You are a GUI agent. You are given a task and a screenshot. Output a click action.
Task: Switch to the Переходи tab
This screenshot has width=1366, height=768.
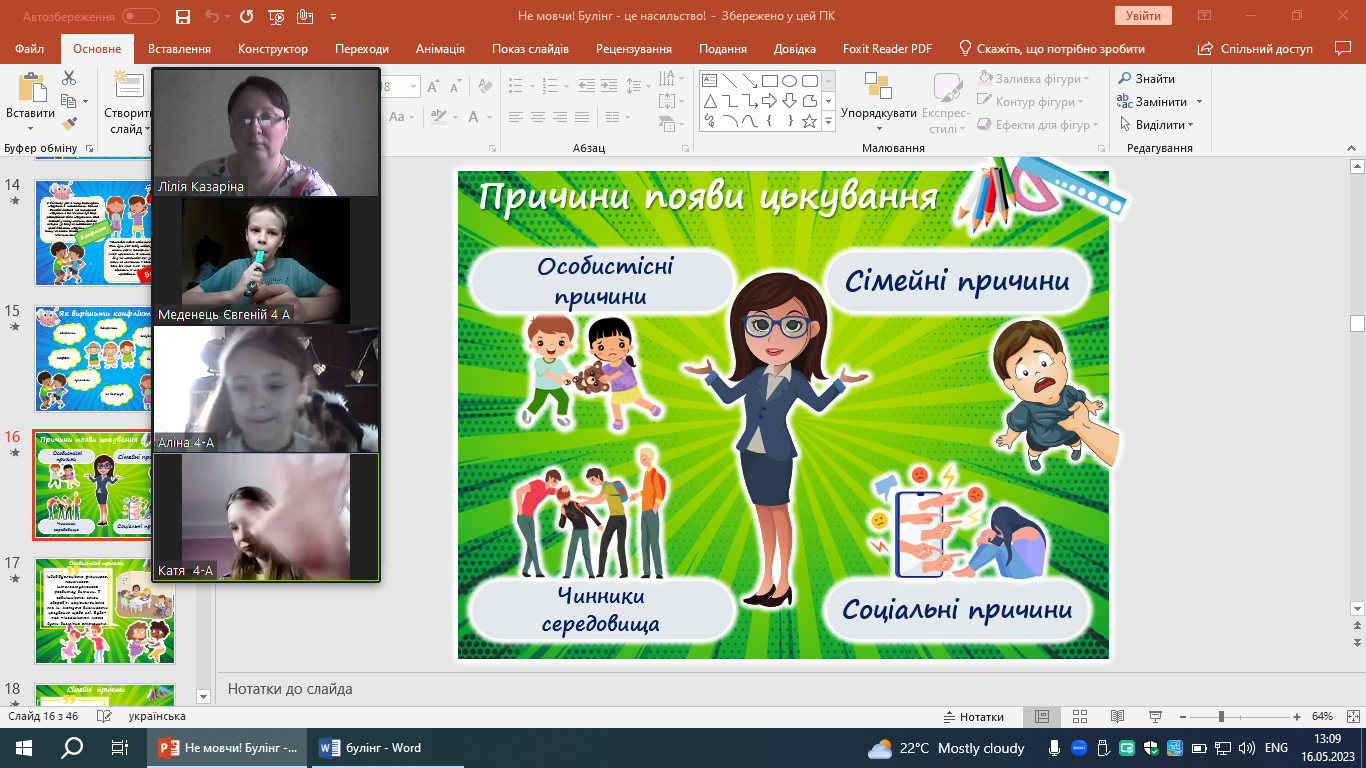pos(362,49)
